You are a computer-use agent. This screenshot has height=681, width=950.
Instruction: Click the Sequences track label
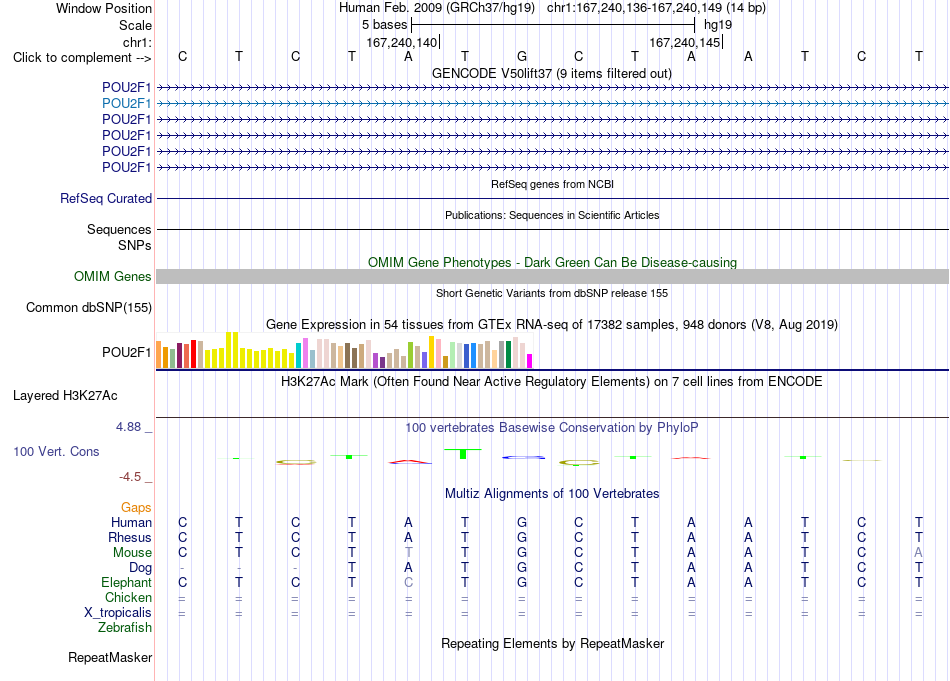click(119, 229)
